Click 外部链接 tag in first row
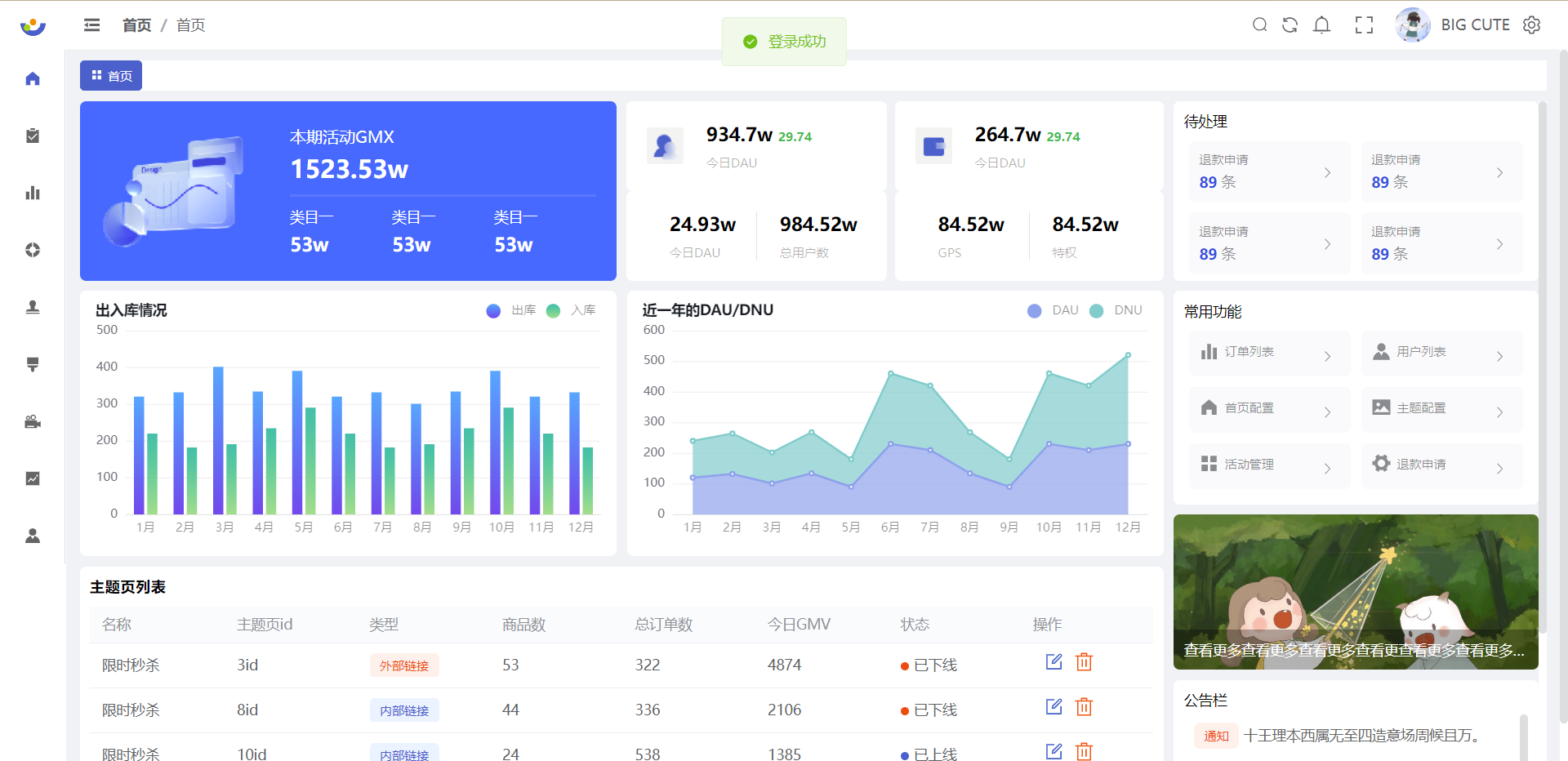This screenshot has height=761, width=1568. [404, 665]
